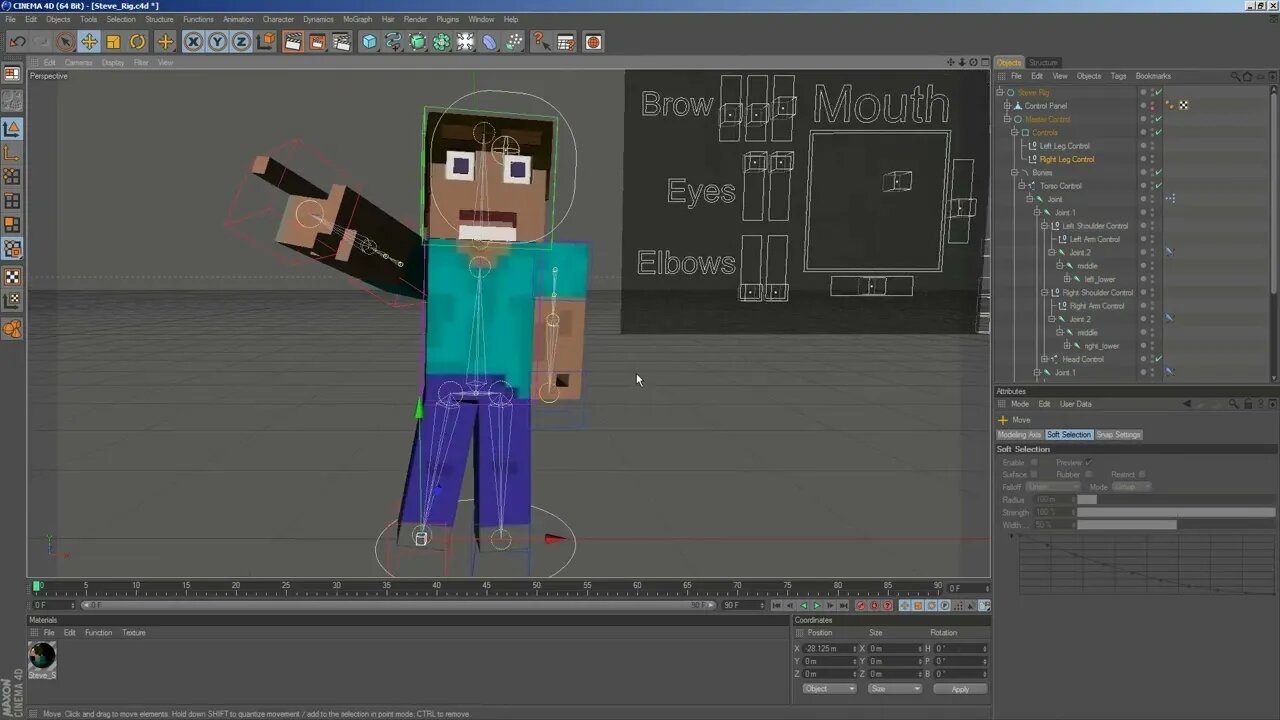The image size is (1280, 720).
Task: Expand the Control Panel object node
Action: pyautogui.click(x=1007, y=106)
